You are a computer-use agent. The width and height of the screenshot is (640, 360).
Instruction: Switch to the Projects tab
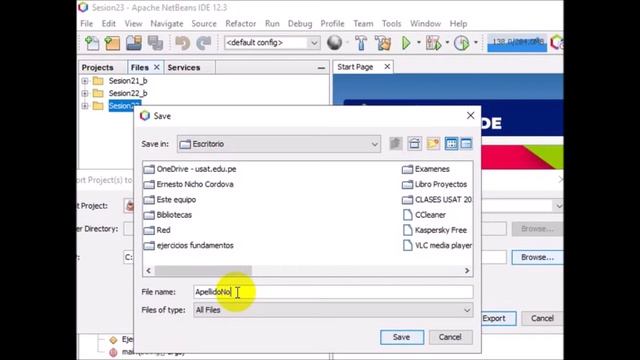point(98,67)
